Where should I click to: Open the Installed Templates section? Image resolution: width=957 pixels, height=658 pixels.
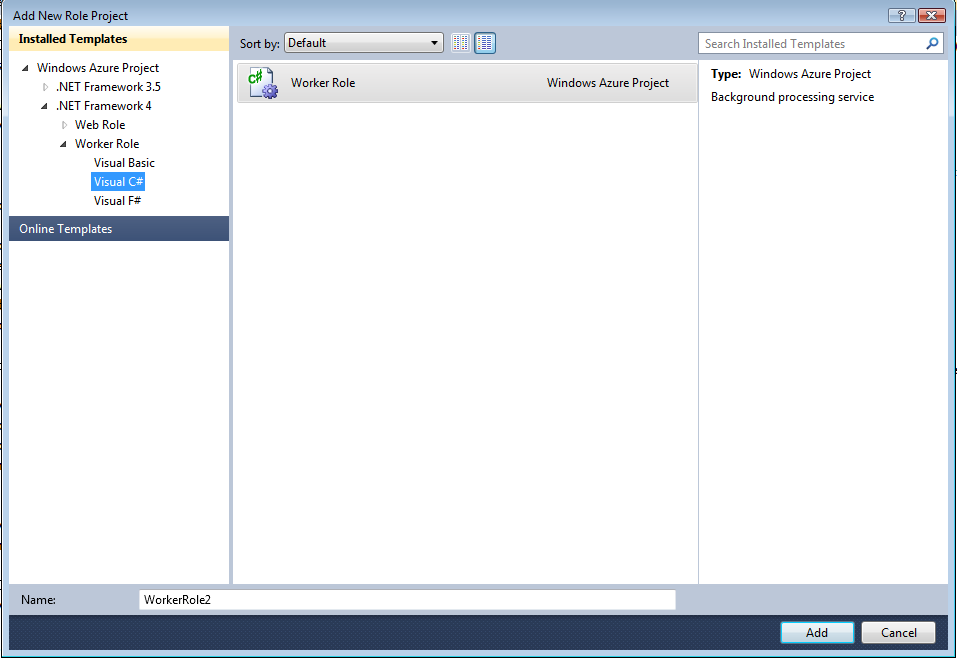[x=119, y=39]
